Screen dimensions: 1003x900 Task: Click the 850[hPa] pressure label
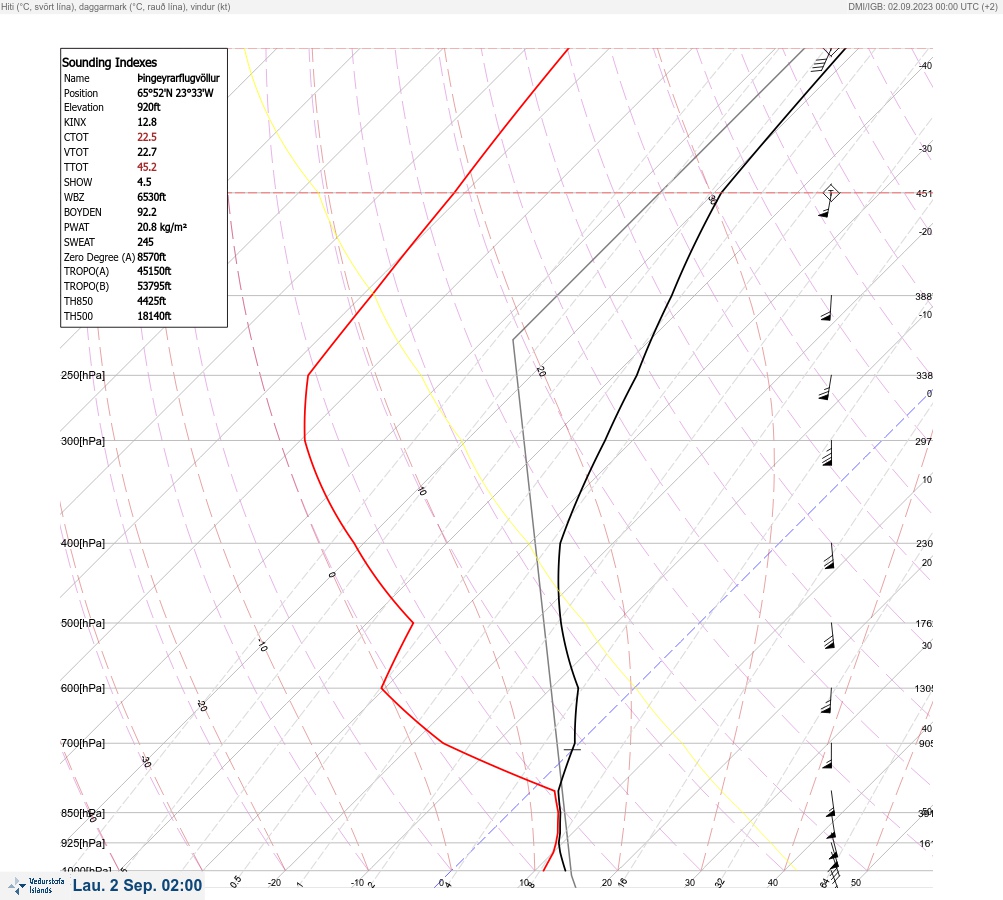tap(83, 813)
